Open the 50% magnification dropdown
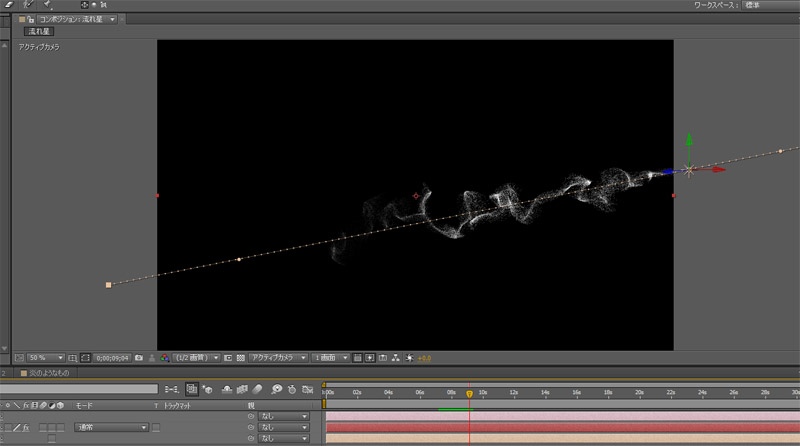Screen dimensions: 800x446 (x=47, y=357)
